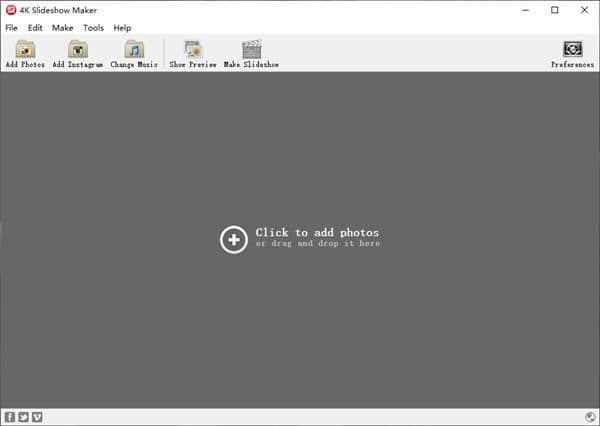Open the Make menu
Screen dimensions: 600x426
pos(62,28)
